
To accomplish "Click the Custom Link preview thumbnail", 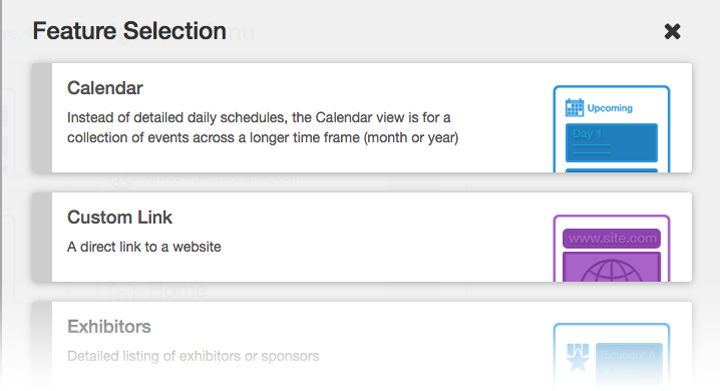I will (x=612, y=248).
